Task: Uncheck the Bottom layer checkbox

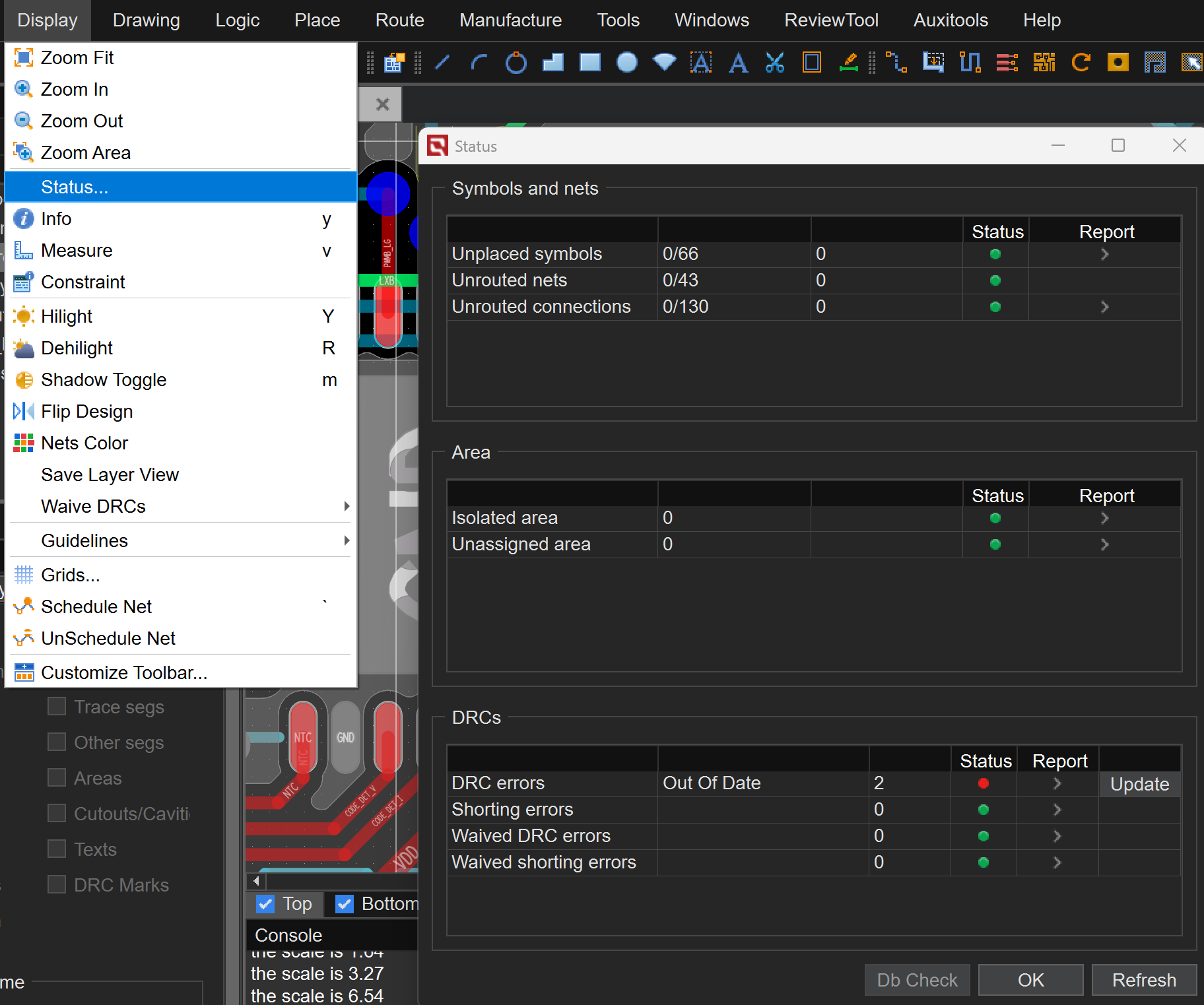Action: pyautogui.click(x=345, y=903)
